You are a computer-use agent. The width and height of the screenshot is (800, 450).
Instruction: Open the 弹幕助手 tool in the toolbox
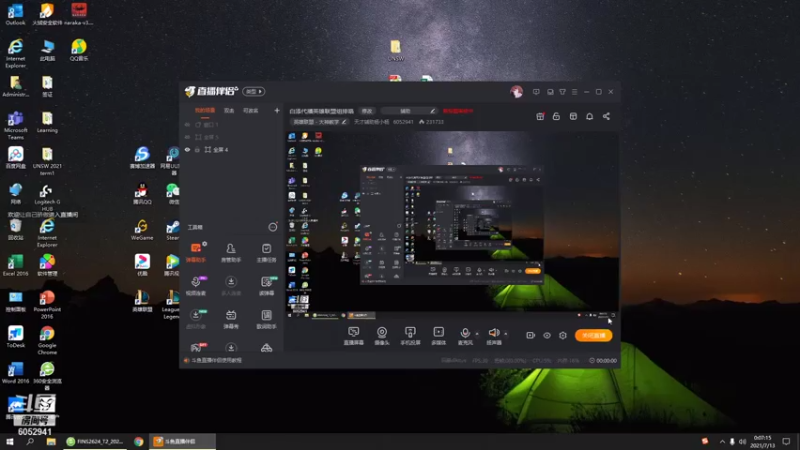196,252
